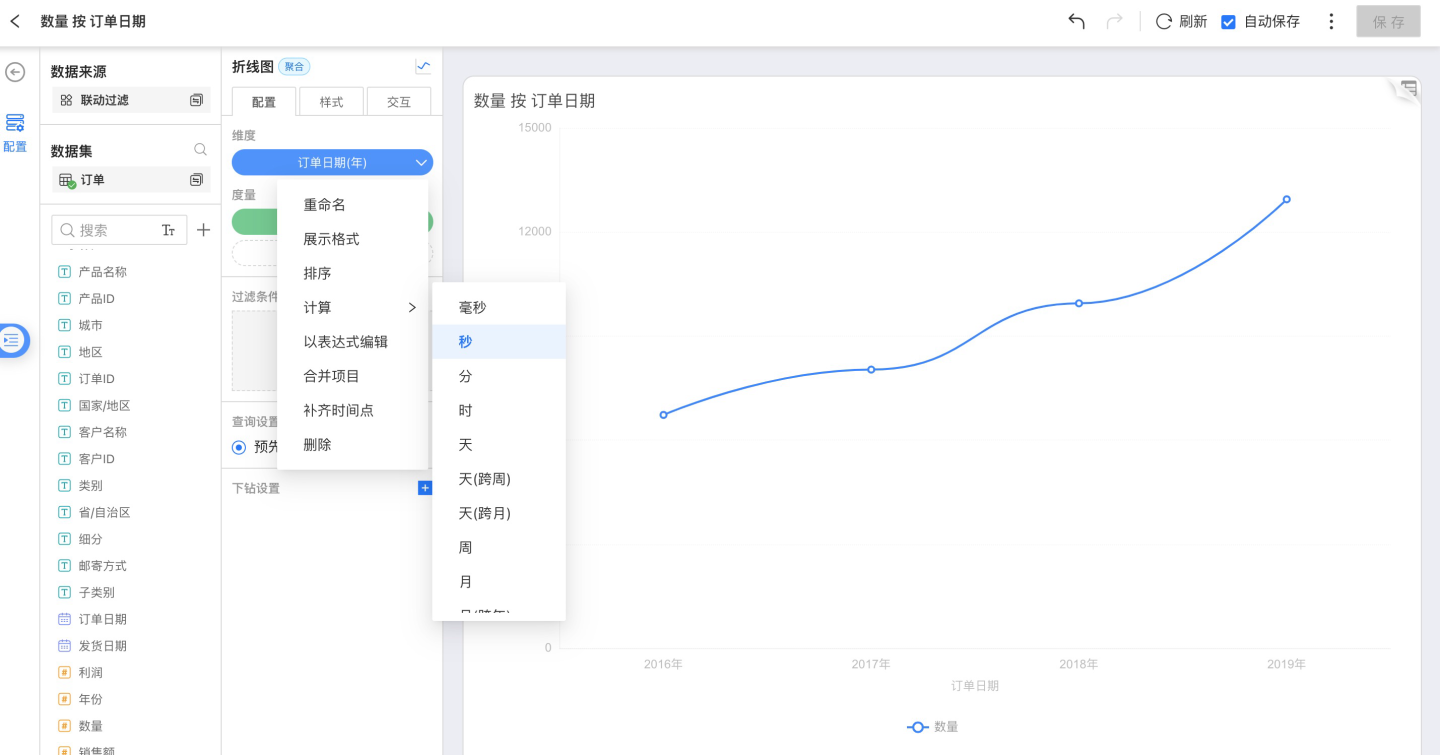Click the line chart type icon
Screen dimensions: 1440x755
pyautogui.click(x=423, y=66)
